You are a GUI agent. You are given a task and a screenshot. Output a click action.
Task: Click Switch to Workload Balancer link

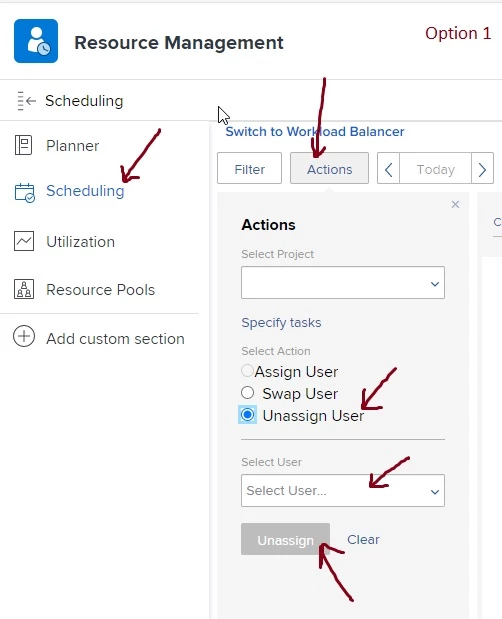click(x=315, y=131)
